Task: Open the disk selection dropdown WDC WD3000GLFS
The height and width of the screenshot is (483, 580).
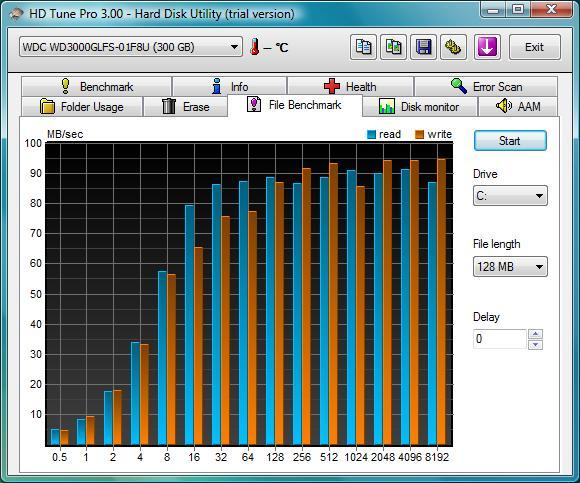Action: (x=131, y=47)
